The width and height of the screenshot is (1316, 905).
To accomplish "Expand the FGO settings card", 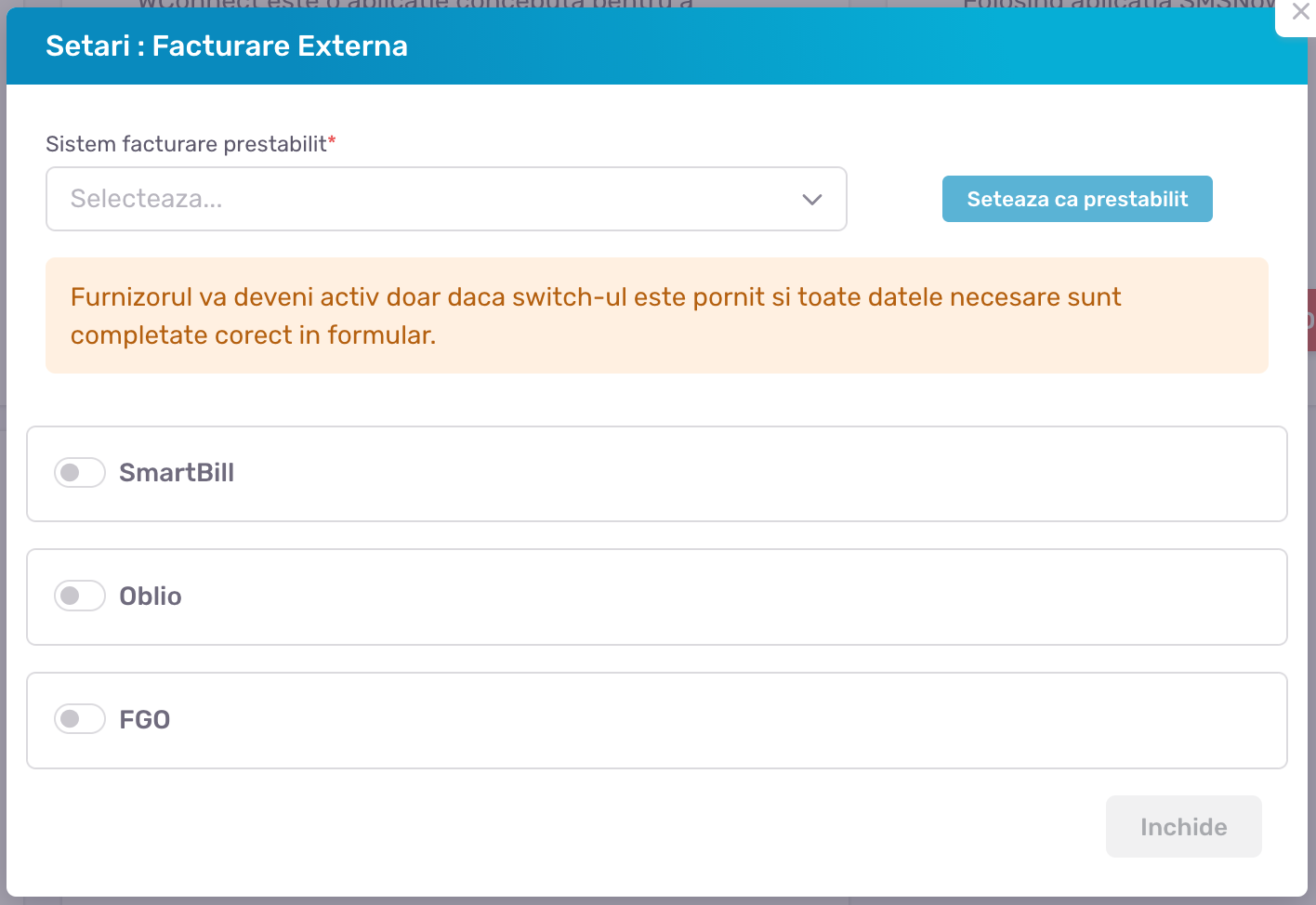I will tap(744, 721).
